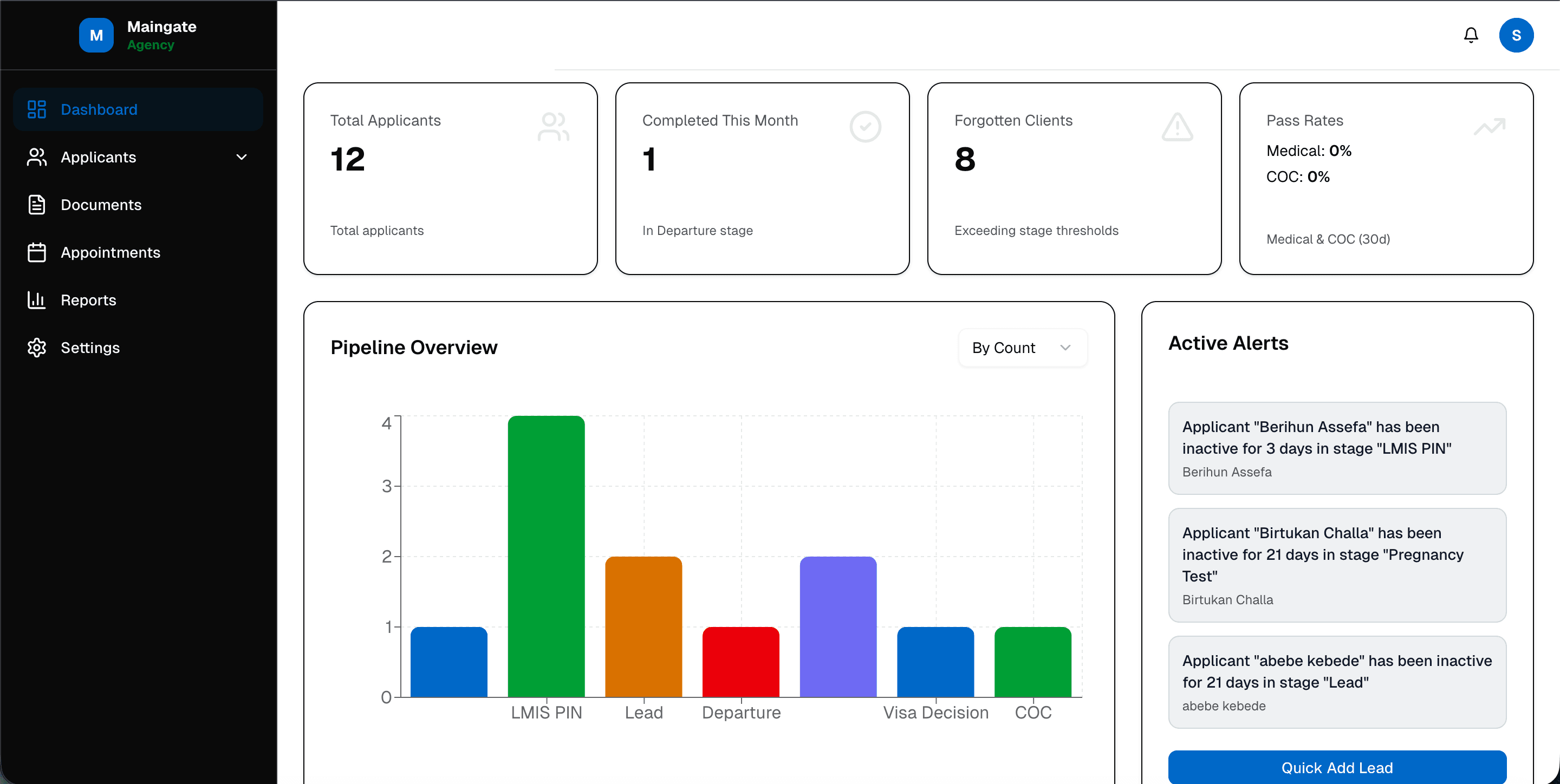Image resolution: width=1560 pixels, height=784 pixels.
Task: Click the Dashboard grid icon
Action: tap(37, 109)
